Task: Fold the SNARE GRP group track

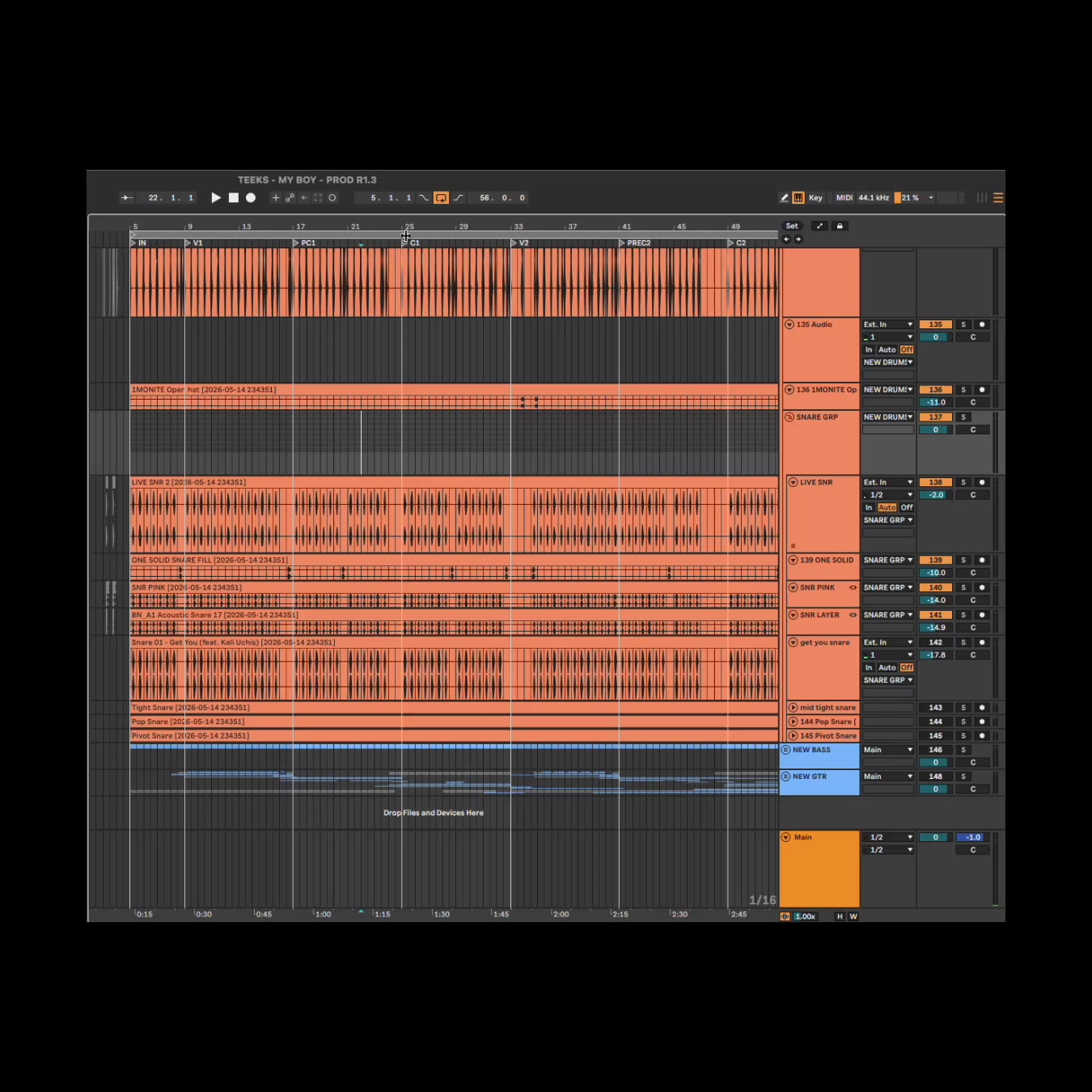Action: coord(789,417)
